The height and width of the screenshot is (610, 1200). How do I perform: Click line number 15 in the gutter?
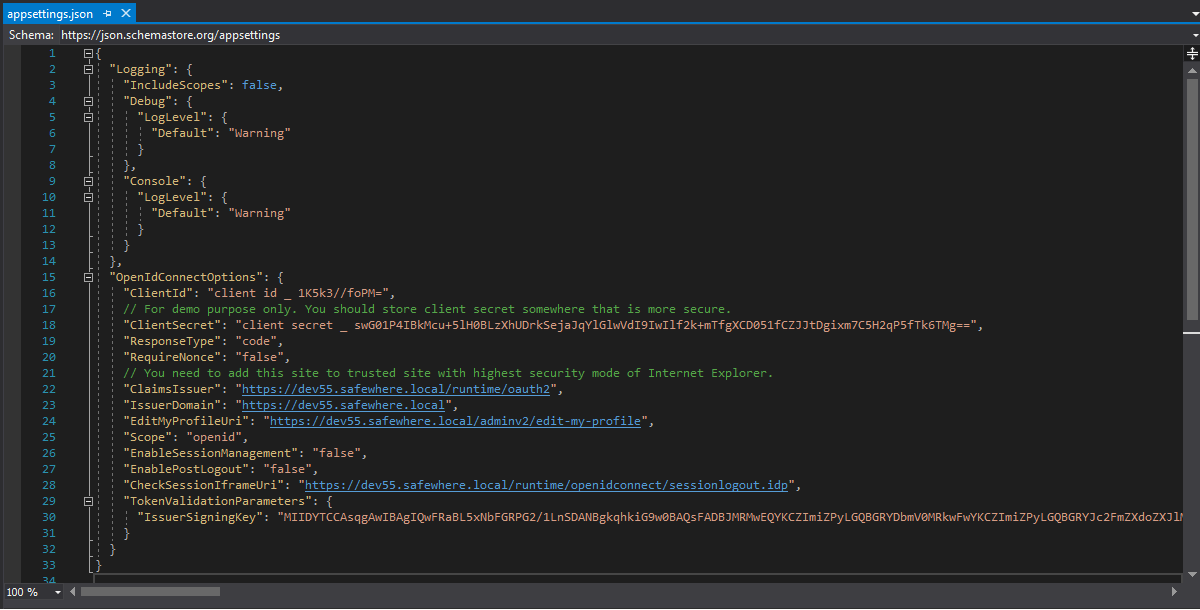coord(49,277)
